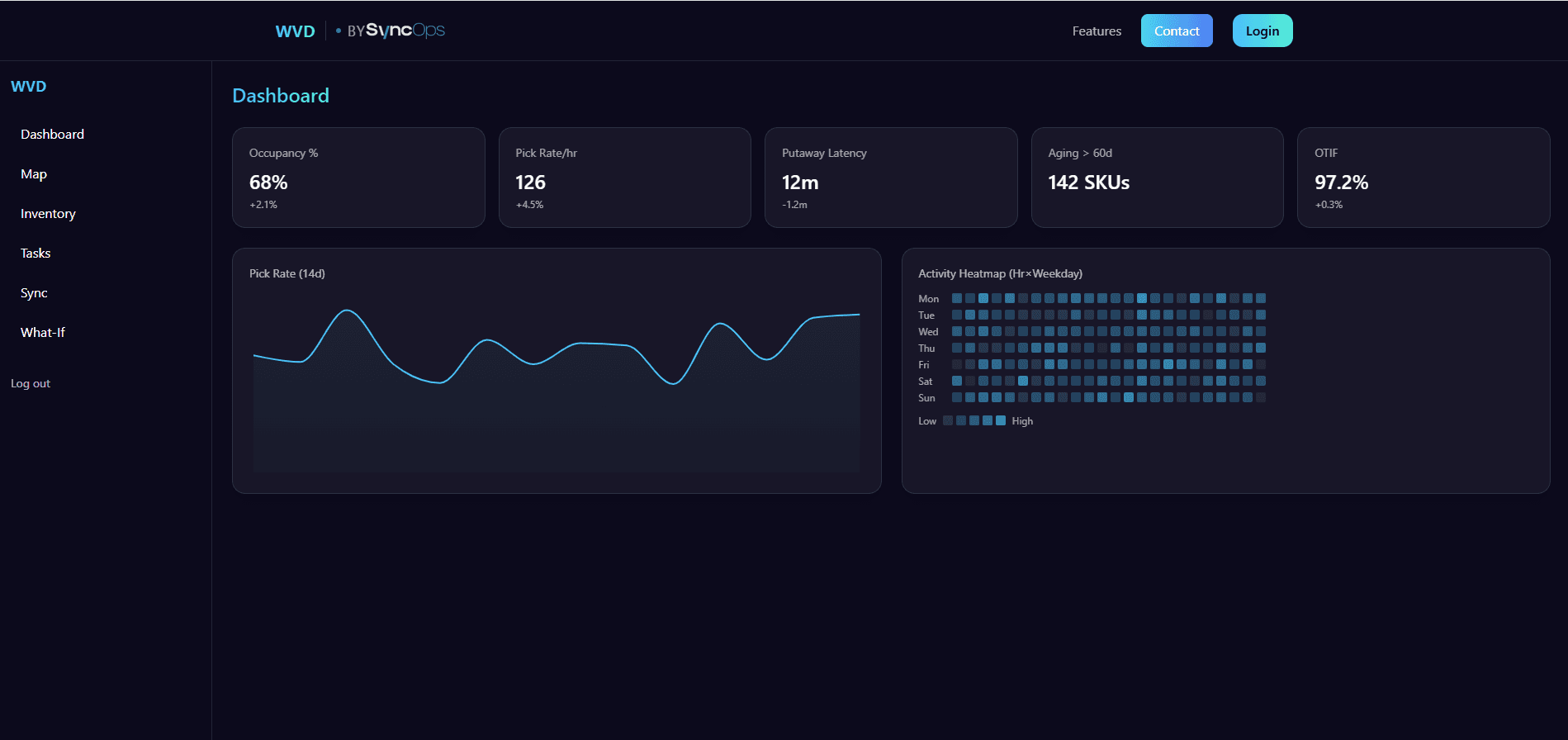Viewport: 1568px width, 740px height.
Task: Click the High legend label
Action: pos(1022,421)
